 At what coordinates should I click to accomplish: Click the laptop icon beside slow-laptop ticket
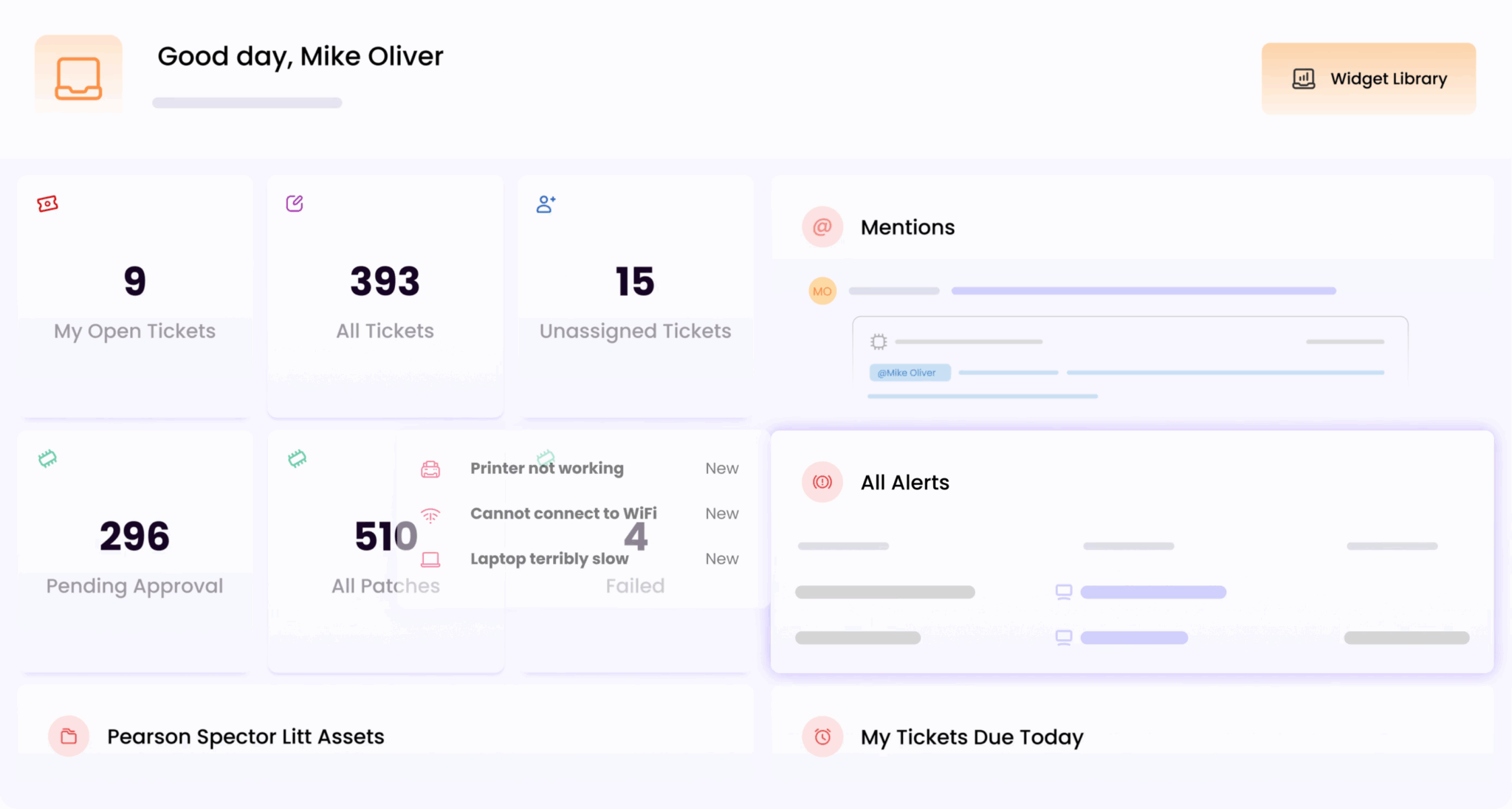(x=430, y=560)
